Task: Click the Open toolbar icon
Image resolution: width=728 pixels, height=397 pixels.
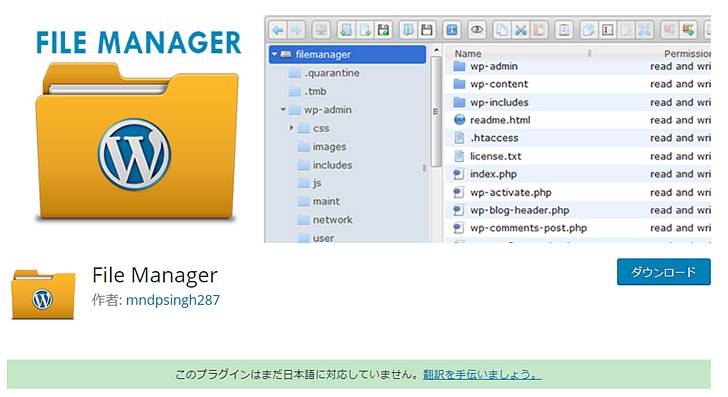Action: tap(408, 31)
